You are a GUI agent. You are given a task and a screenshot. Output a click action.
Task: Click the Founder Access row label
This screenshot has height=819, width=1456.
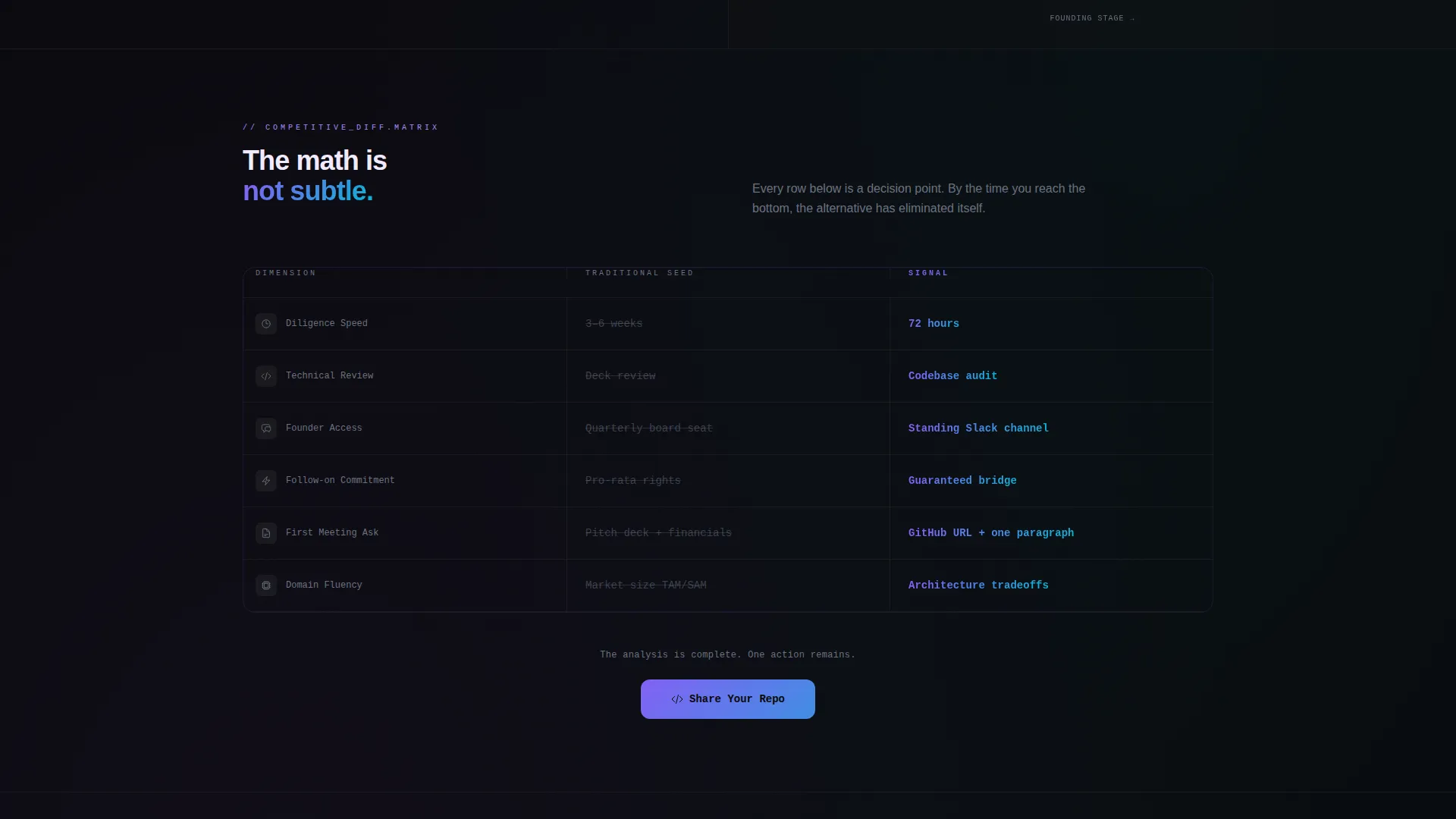[324, 428]
